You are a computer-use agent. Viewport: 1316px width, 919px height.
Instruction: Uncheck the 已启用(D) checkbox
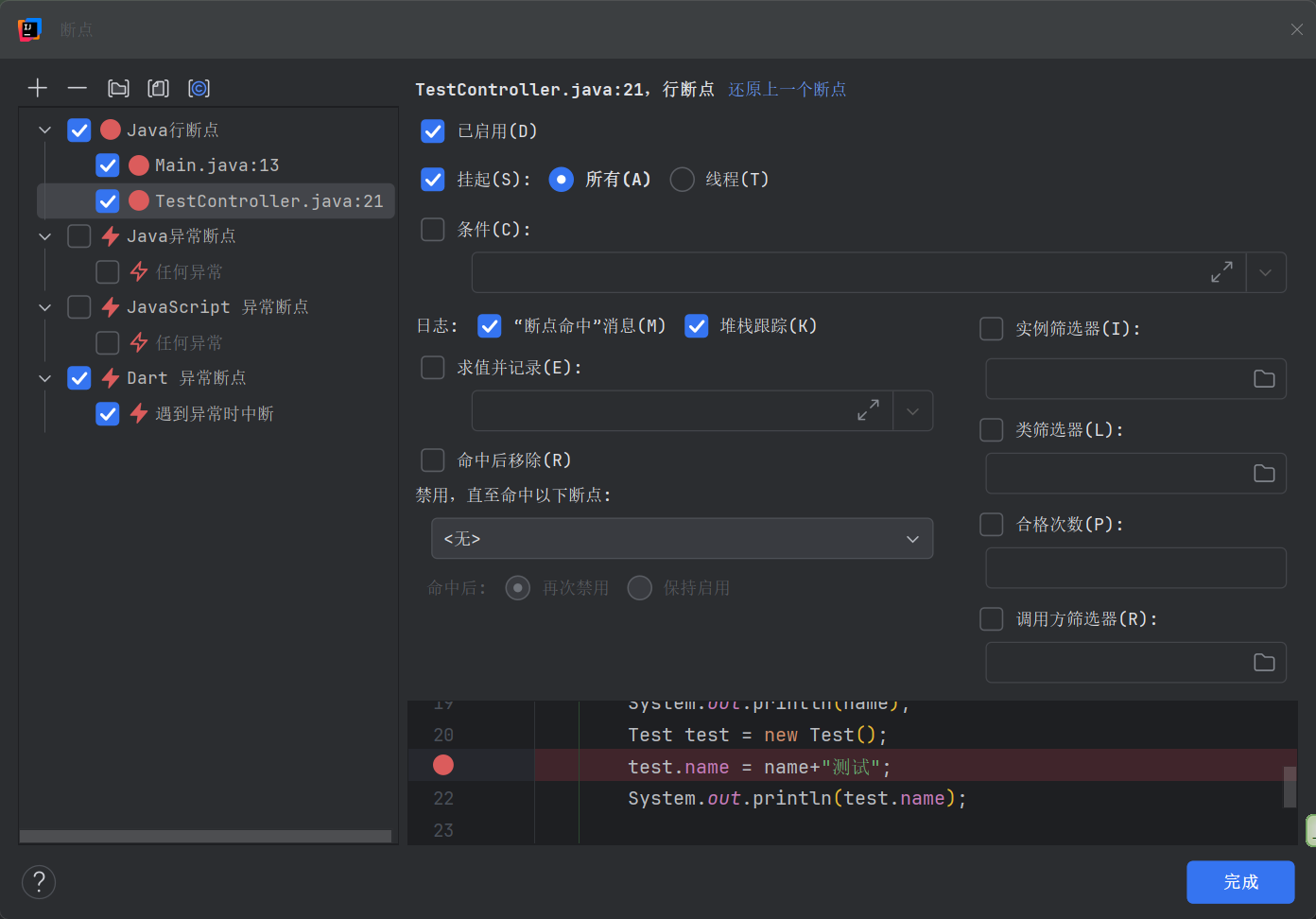(x=433, y=131)
